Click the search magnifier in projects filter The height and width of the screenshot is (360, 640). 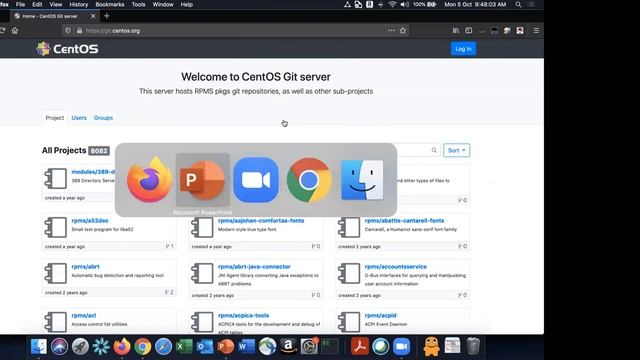pos(434,150)
